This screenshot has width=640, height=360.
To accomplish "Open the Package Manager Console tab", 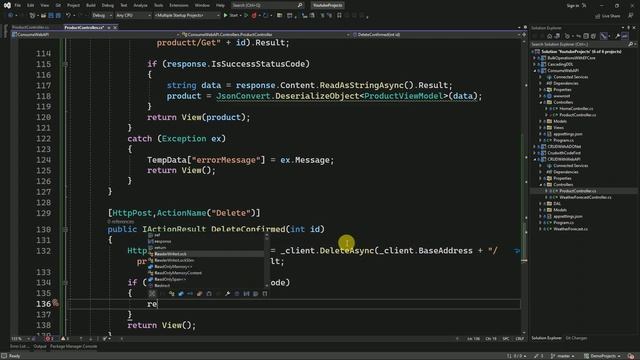I will tap(73, 347).
